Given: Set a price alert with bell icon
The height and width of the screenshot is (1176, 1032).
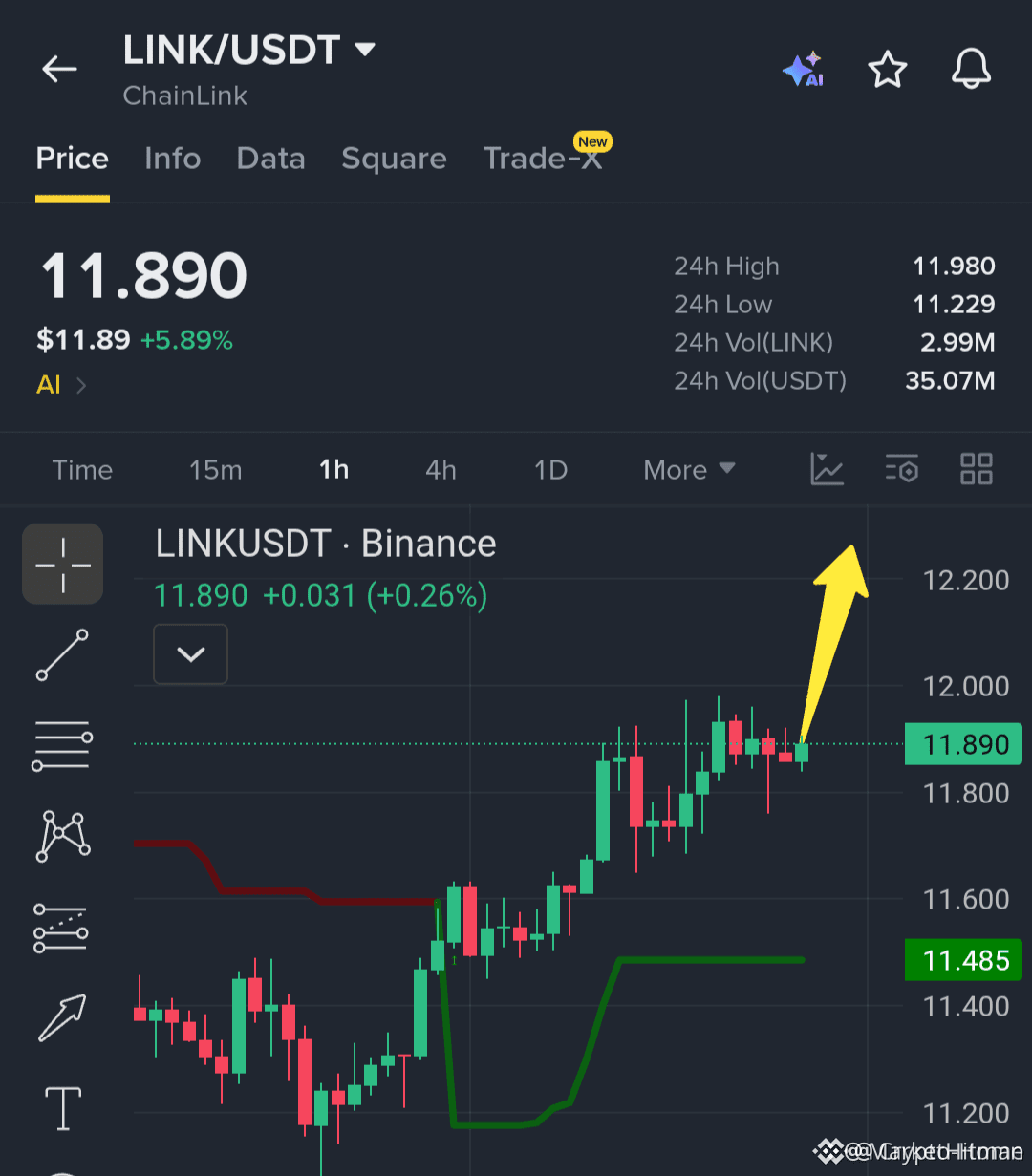Looking at the screenshot, I should point(971,70).
